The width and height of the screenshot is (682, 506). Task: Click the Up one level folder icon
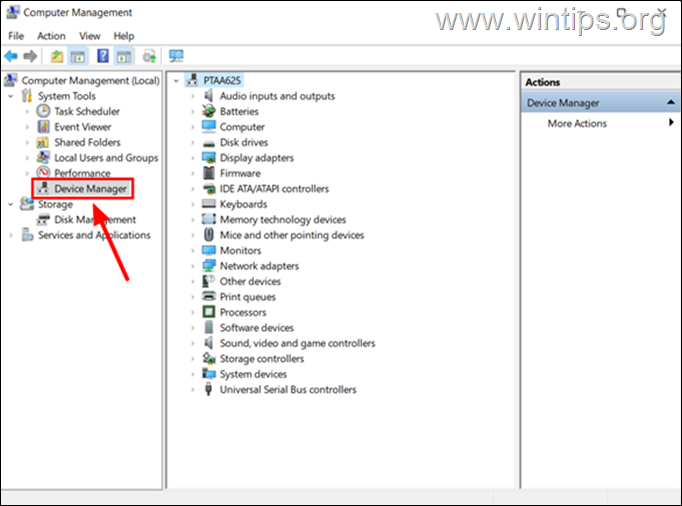click(x=57, y=56)
